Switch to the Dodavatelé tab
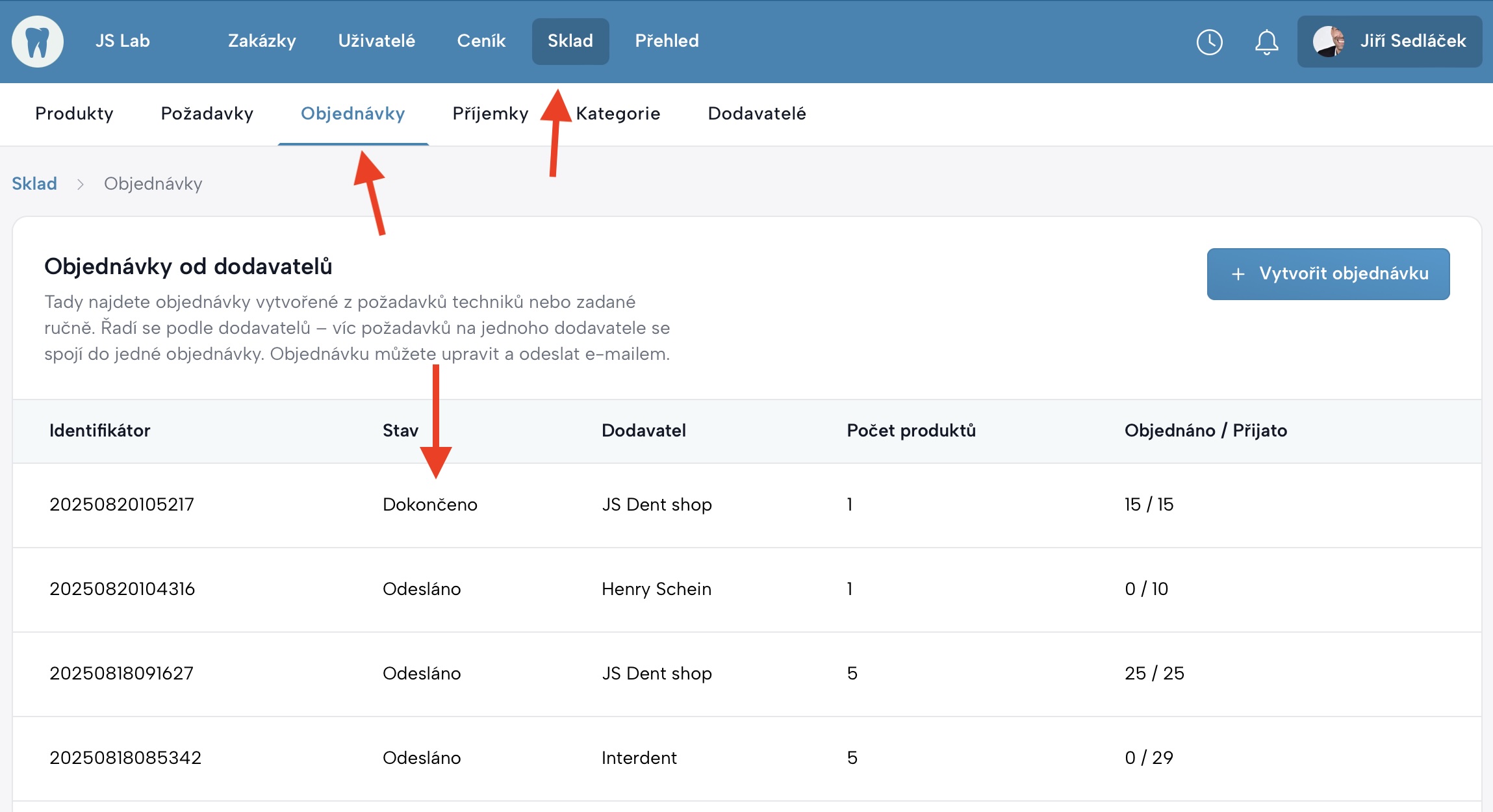This screenshot has width=1493, height=812. 756,114
